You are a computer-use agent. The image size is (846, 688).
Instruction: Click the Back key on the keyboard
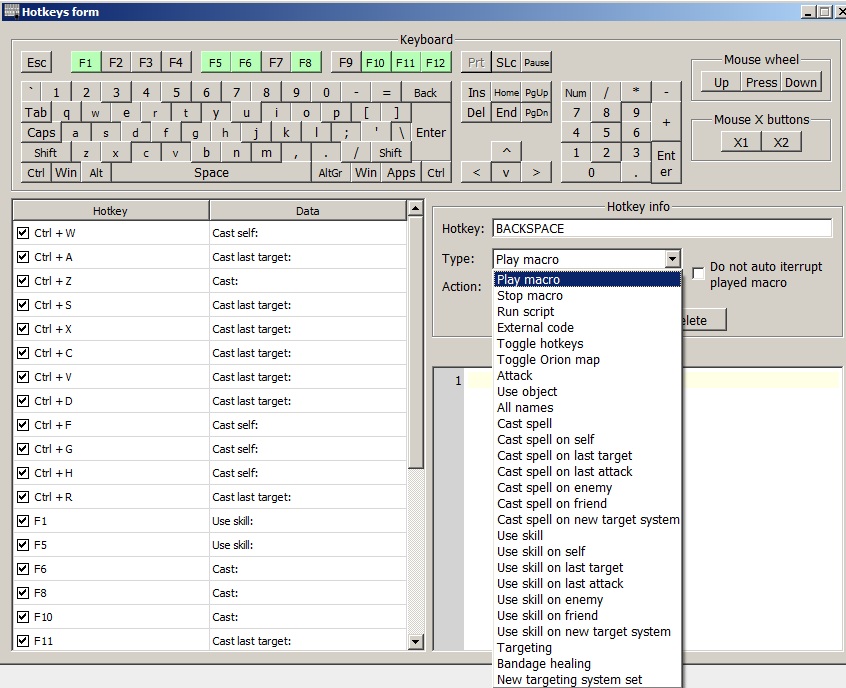point(425,93)
